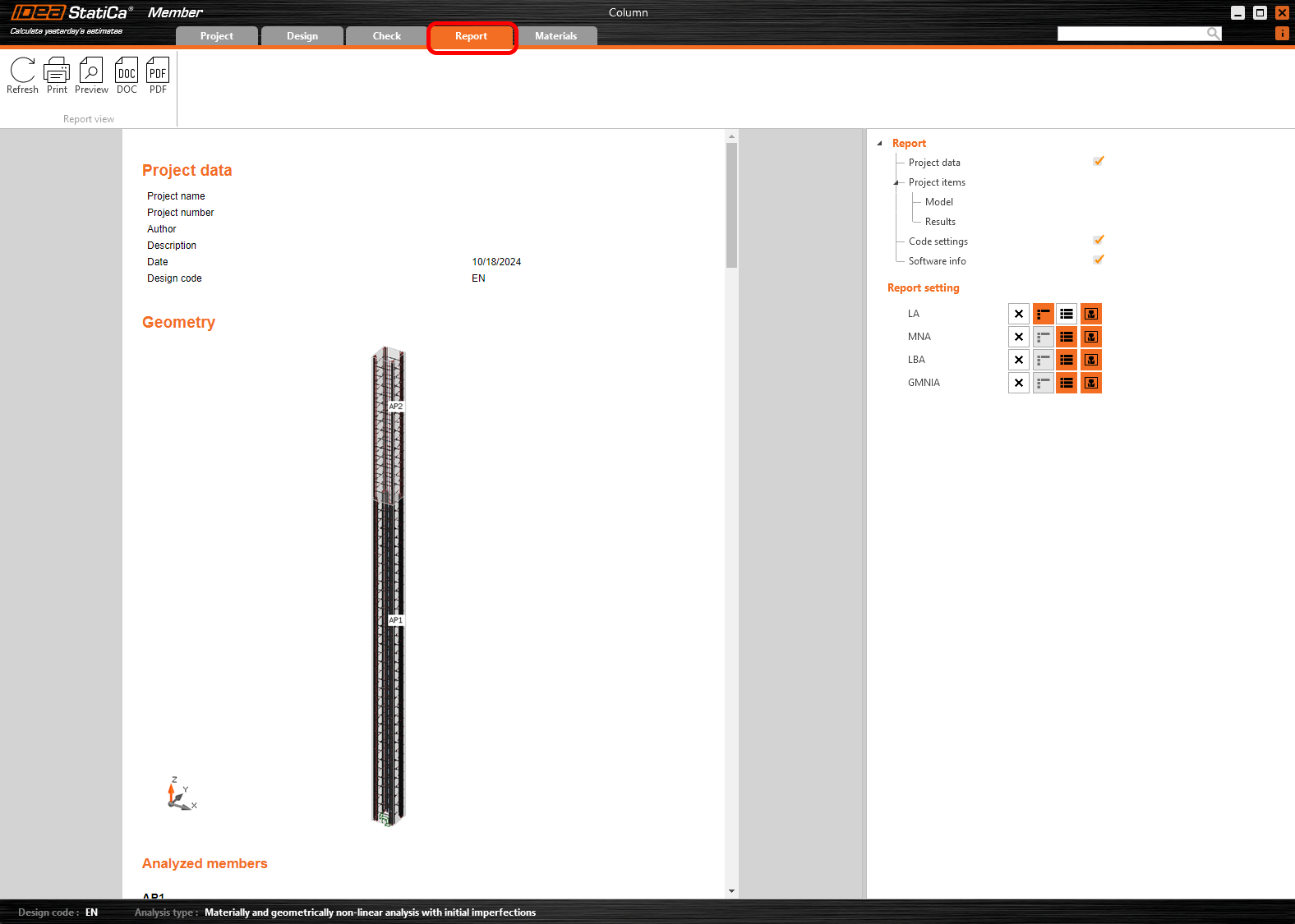
Task: Collapse the Report tree root
Action: click(880, 143)
